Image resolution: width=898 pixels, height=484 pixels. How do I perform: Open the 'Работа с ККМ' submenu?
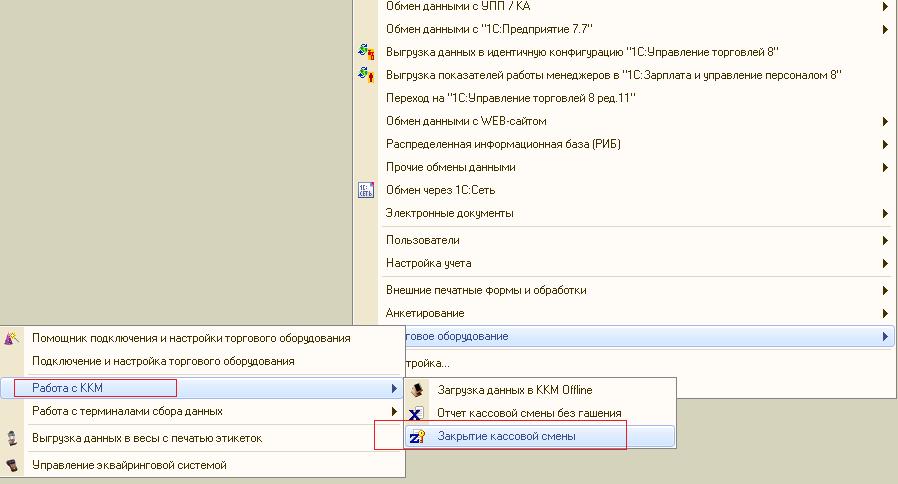click(202, 388)
